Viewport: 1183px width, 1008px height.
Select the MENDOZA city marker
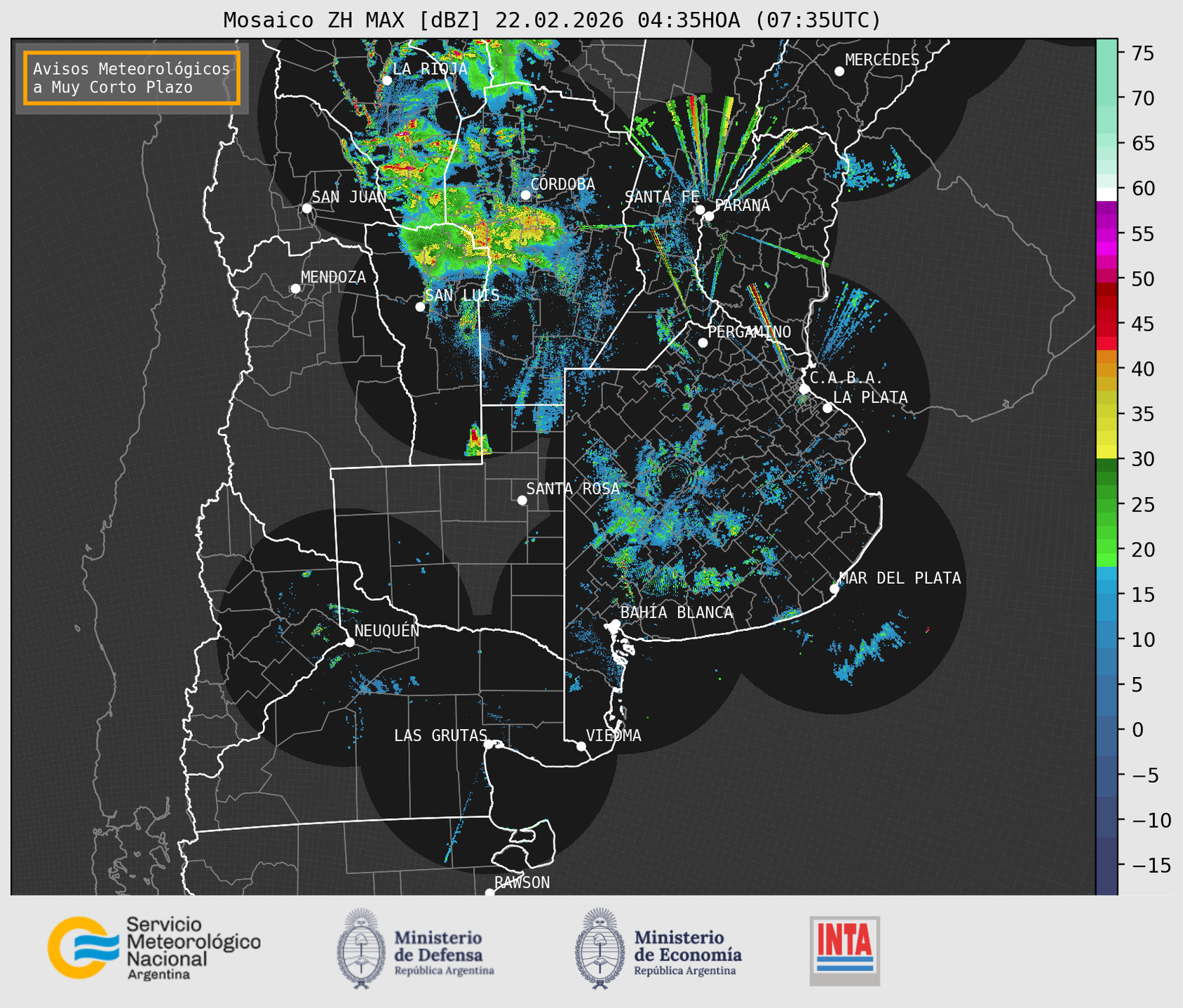[296, 289]
